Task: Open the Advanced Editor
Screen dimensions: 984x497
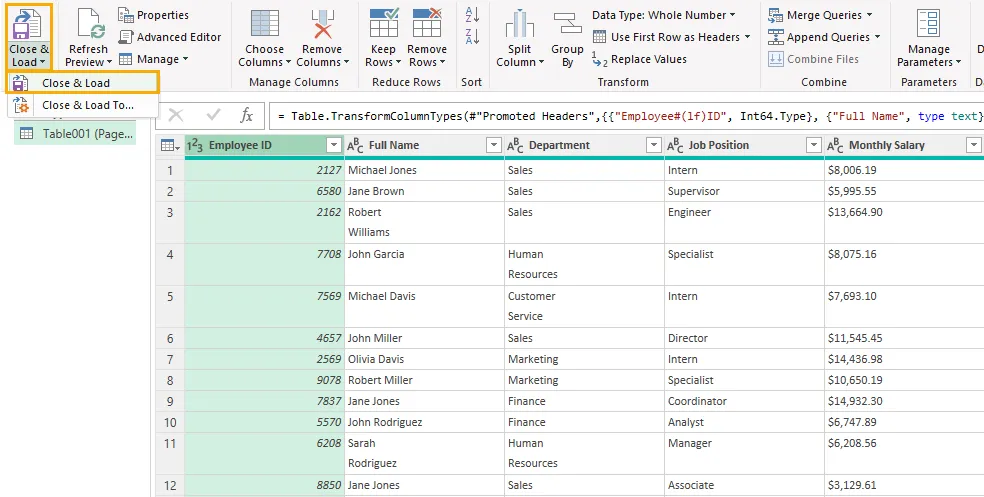Action: click(x=170, y=37)
